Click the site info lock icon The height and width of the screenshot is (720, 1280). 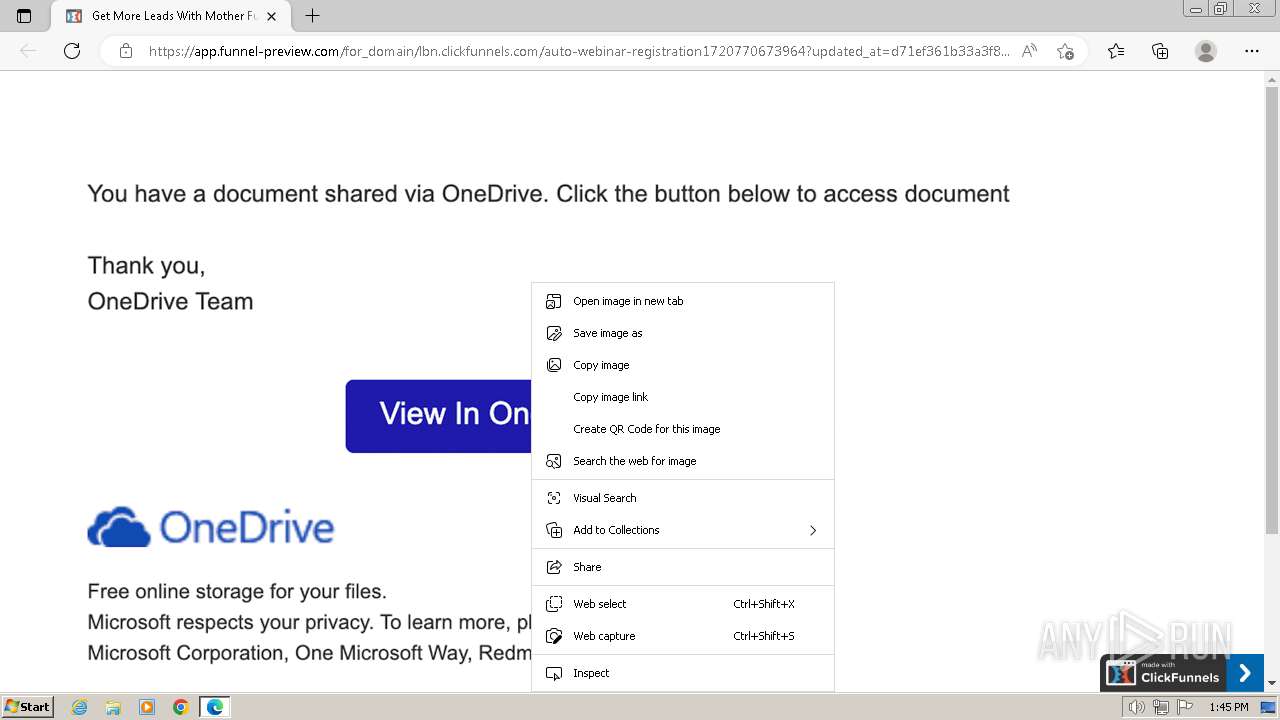coord(126,51)
